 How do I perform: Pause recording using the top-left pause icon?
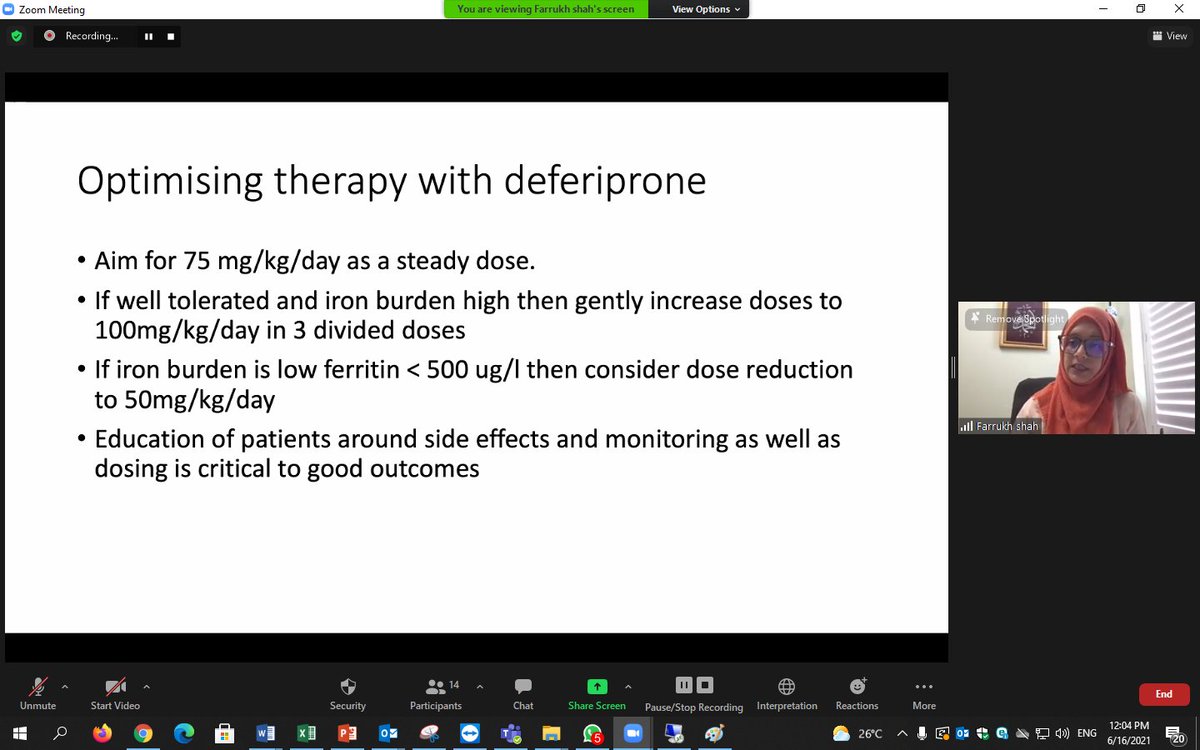click(148, 36)
